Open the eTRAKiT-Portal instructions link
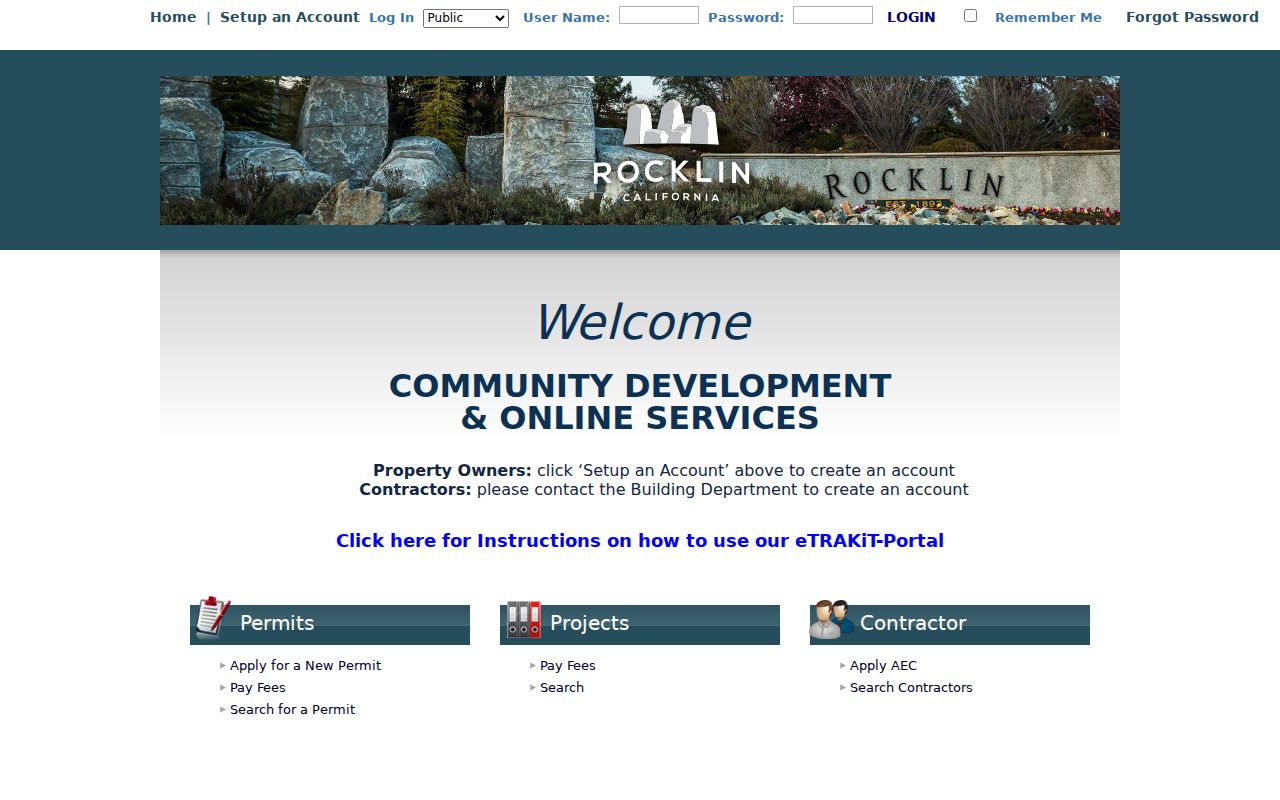The height and width of the screenshot is (800, 1280). pyautogui.click(x=640, y=541)
